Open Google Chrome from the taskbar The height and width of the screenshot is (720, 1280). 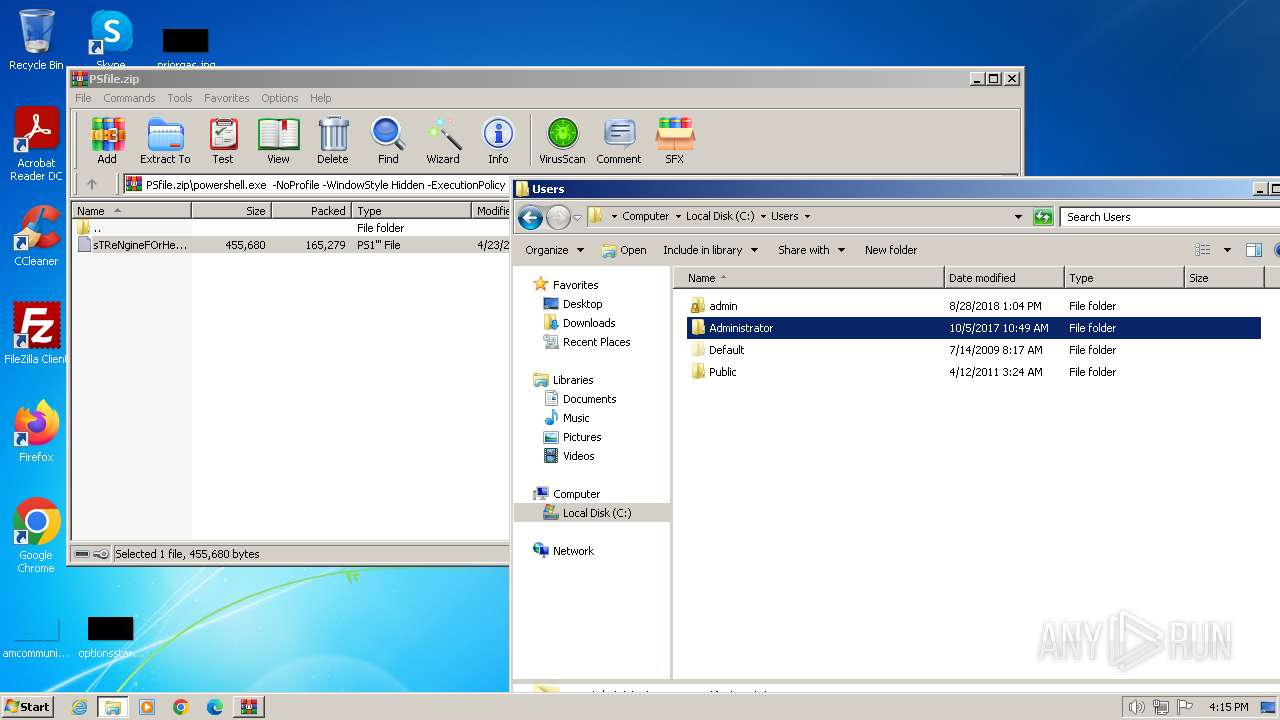coord(181,707)
